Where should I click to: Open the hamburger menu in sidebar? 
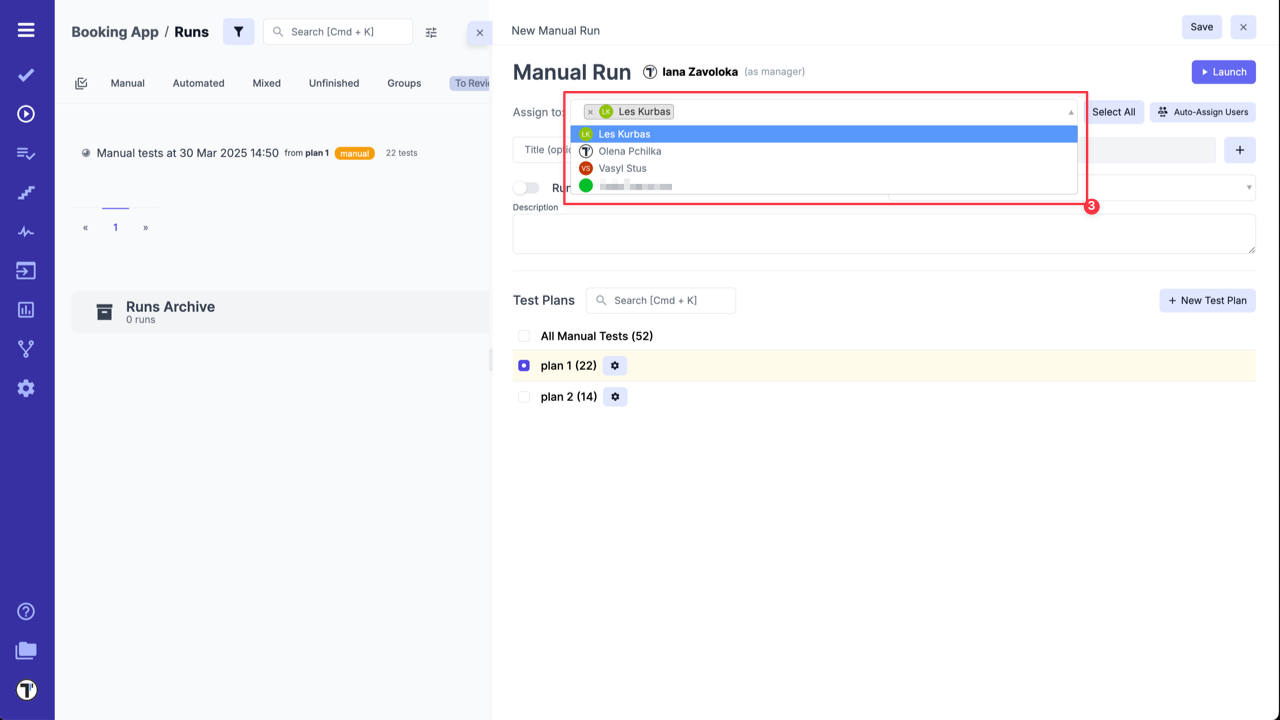[26, 31]
